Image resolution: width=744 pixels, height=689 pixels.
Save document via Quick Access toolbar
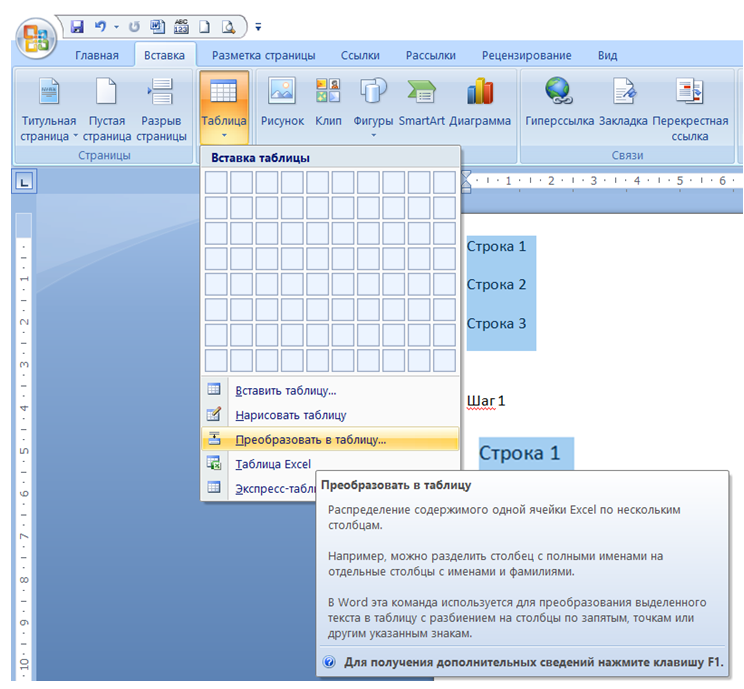77,27
